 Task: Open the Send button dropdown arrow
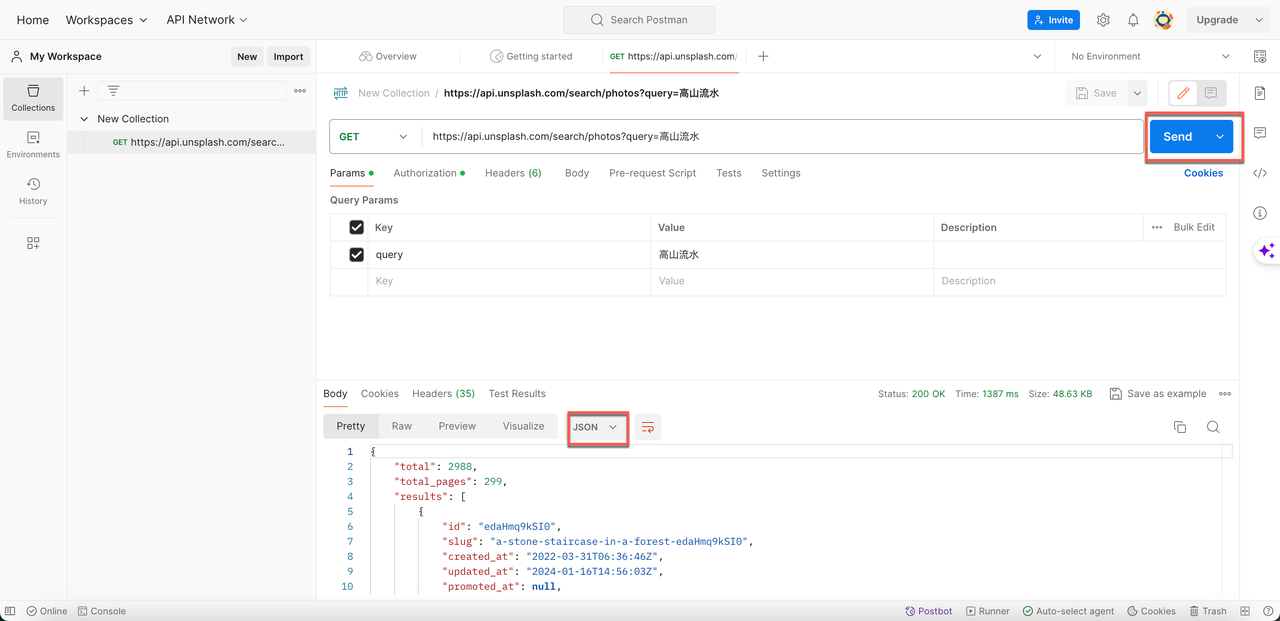(x=1220, y=137)
